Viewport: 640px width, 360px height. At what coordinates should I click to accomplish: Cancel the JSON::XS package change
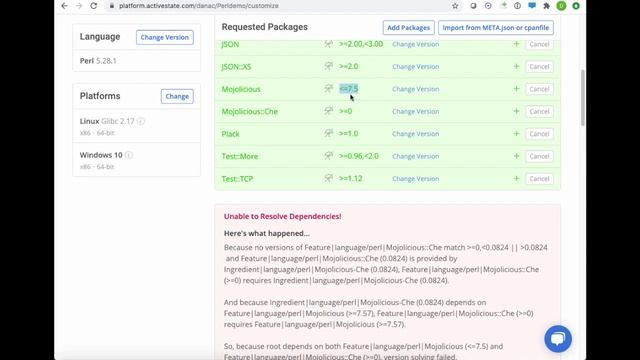click(539, 67)
